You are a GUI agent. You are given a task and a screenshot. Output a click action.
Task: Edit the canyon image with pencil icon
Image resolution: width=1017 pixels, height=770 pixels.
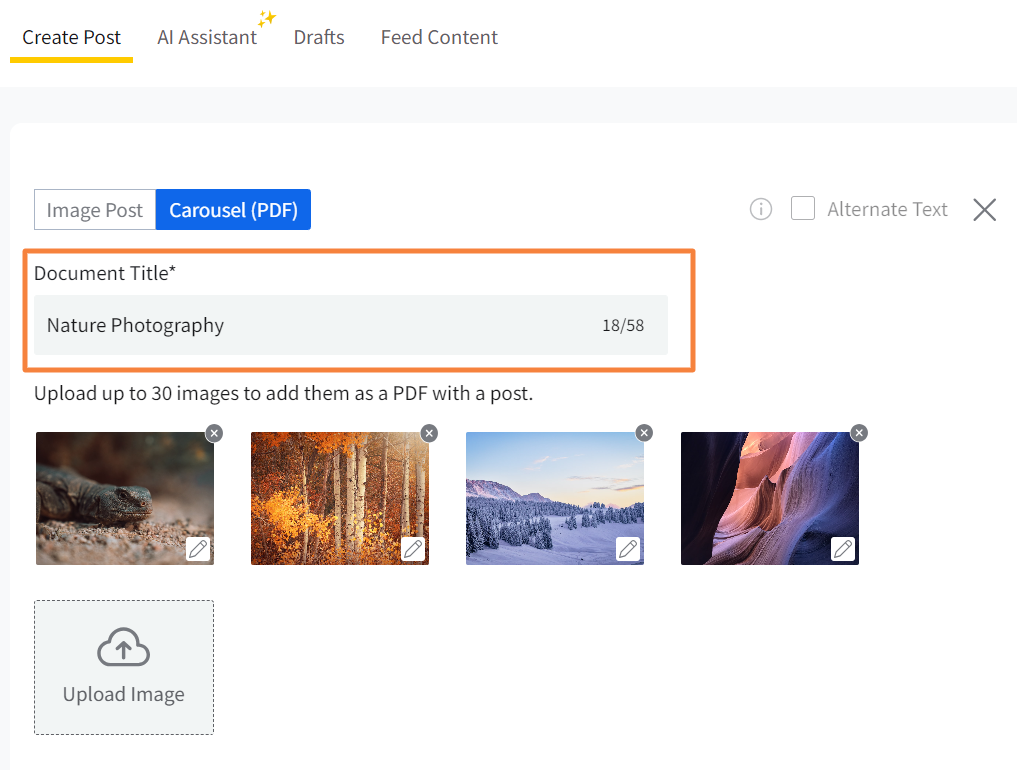click(x=843, y=549)
